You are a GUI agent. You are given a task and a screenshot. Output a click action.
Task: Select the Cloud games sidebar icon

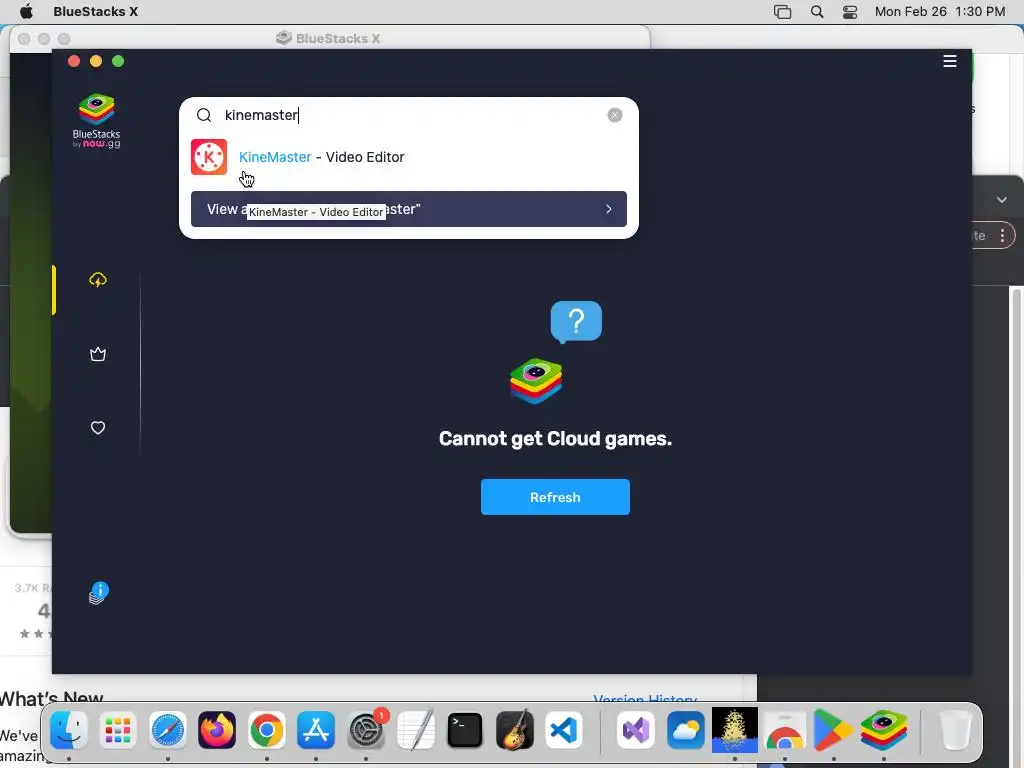click(x=98, y=280)
